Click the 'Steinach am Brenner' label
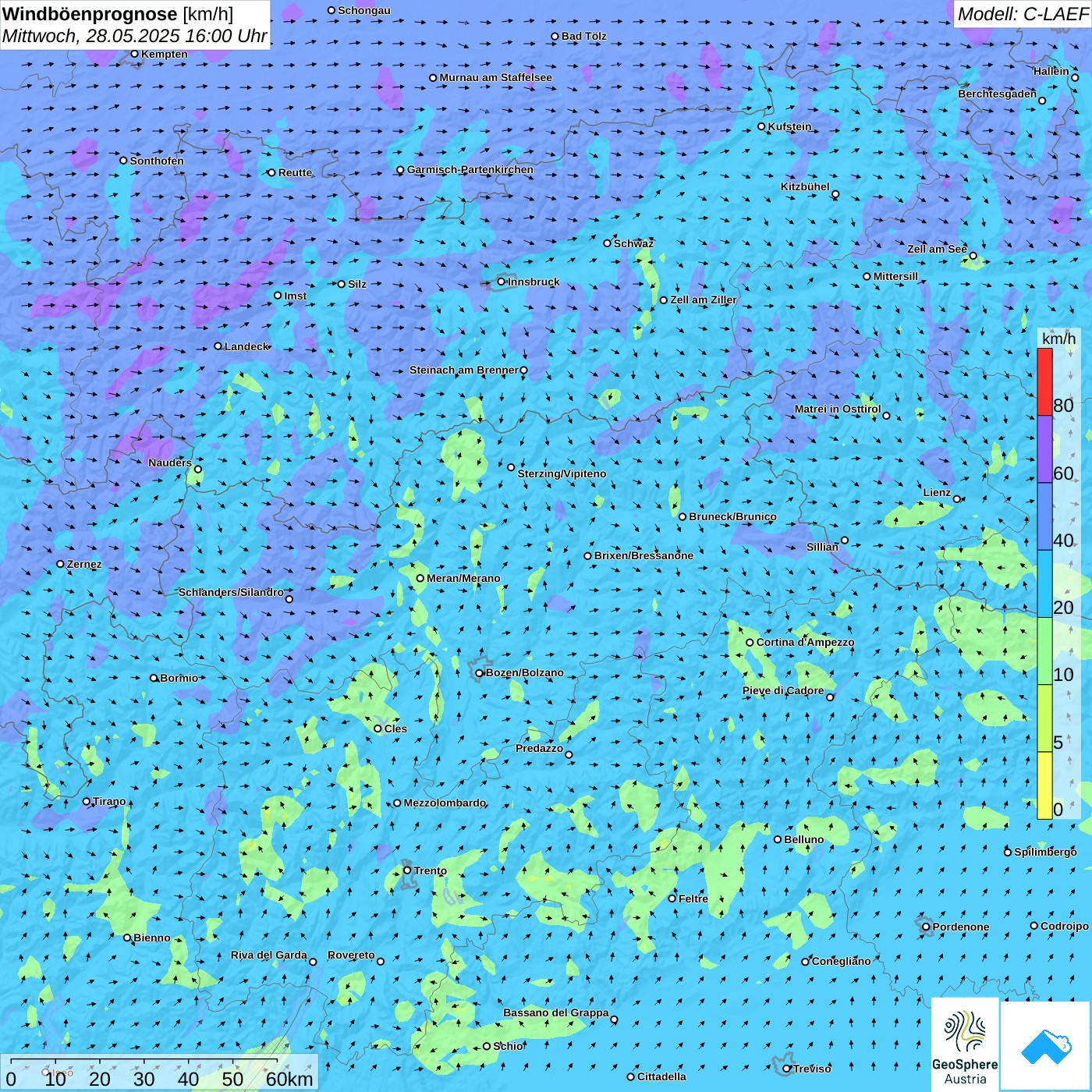The width and height of the screenshot is (1092, 1092). point(463,370)
